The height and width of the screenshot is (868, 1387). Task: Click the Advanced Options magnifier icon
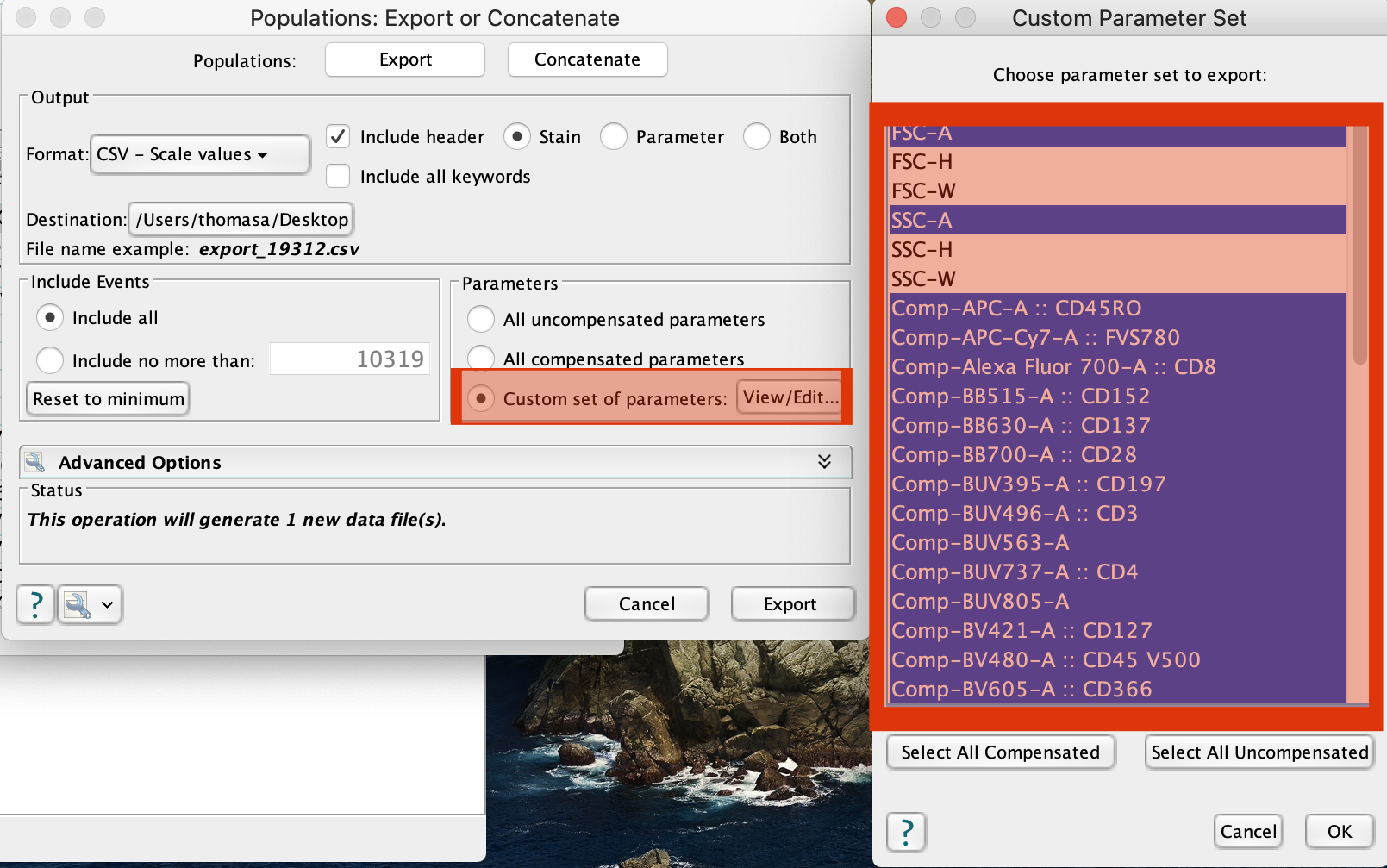[35, 463]
